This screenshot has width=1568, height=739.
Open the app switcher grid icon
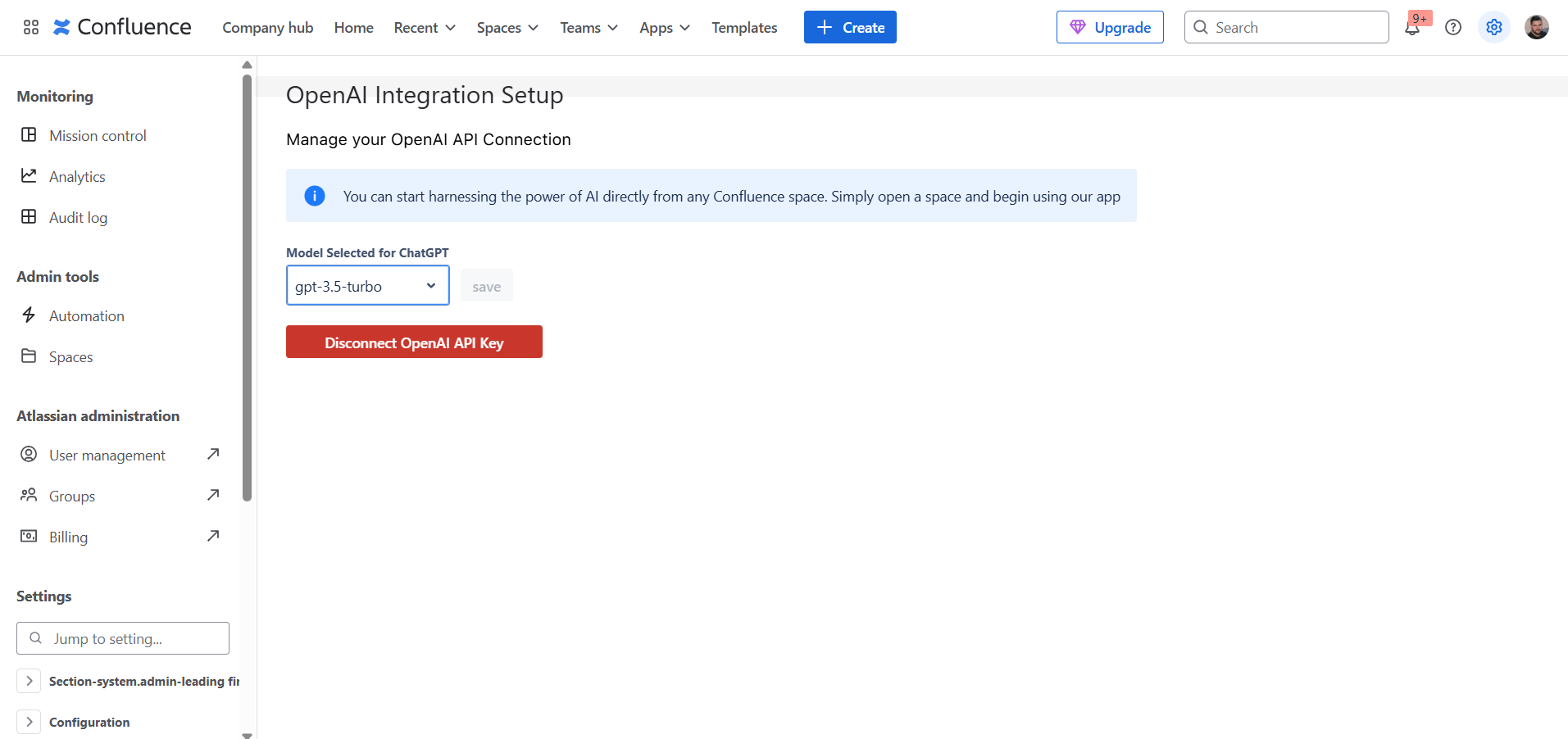coord(31,27)
